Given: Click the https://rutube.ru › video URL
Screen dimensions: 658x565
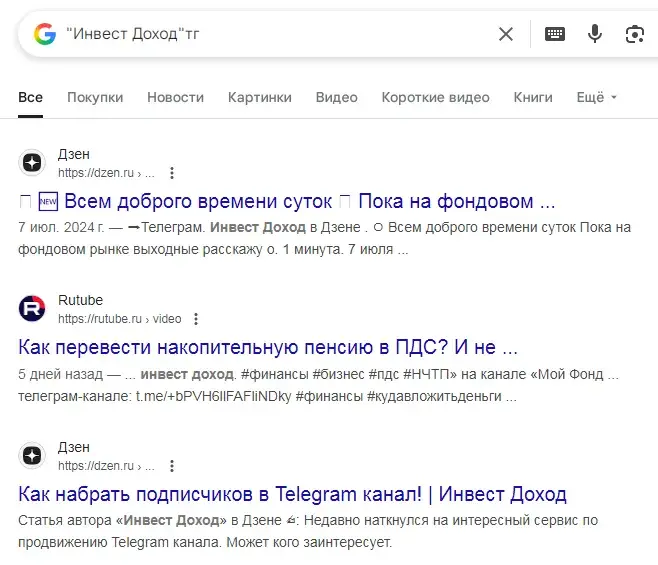Looking at the screenshot, I should (x=120, y=319).
